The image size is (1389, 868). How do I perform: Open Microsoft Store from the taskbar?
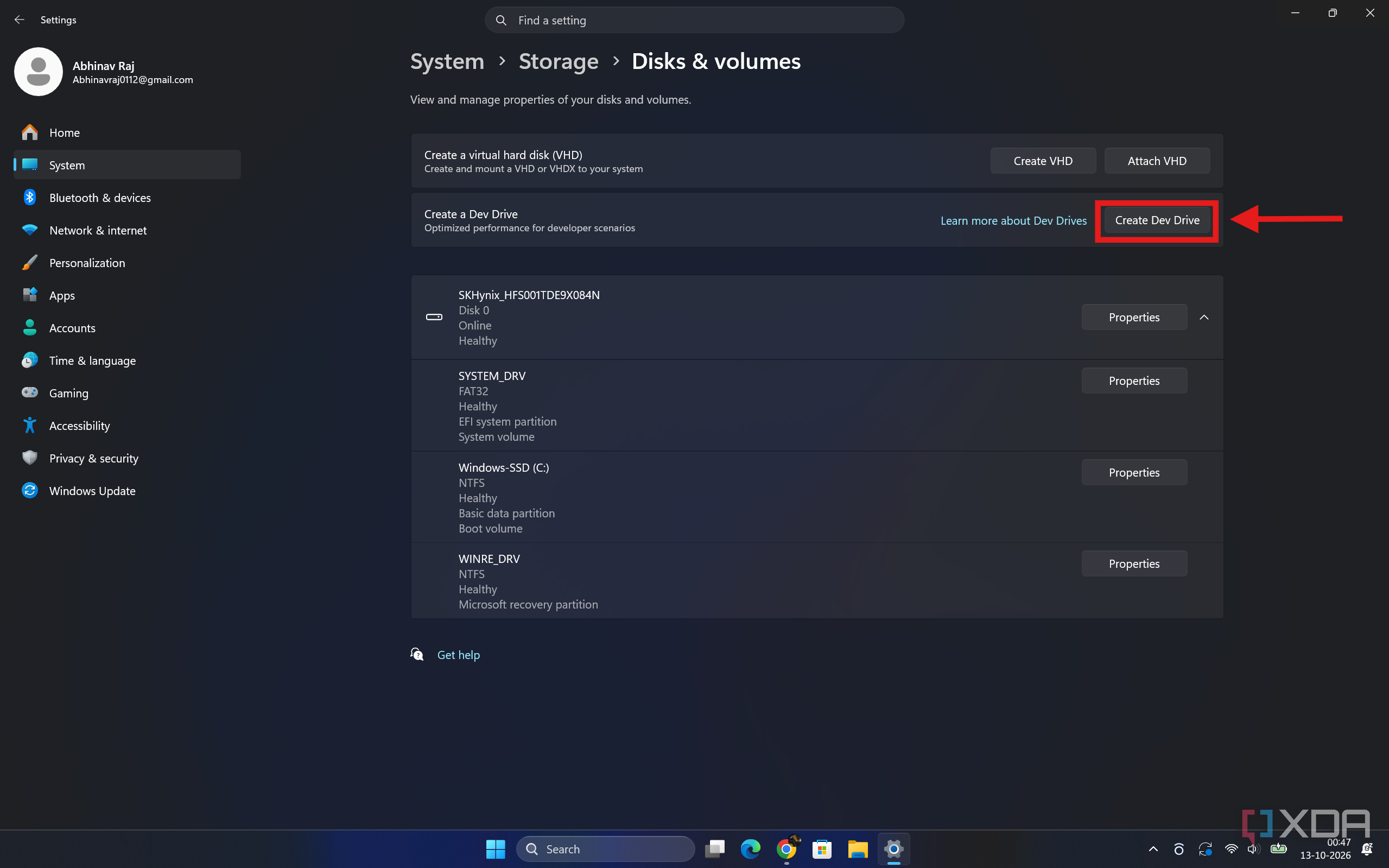tap(822, 848)
